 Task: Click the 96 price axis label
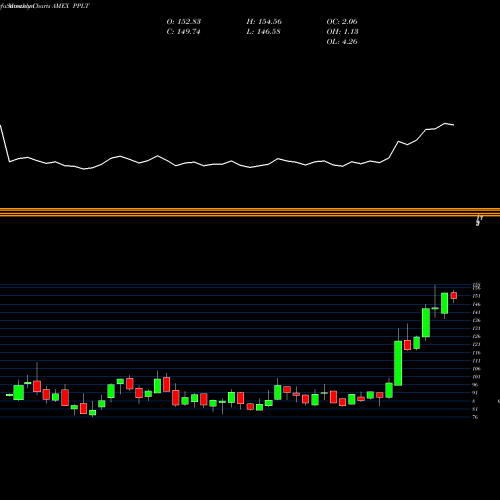click(x=475, y=385)
